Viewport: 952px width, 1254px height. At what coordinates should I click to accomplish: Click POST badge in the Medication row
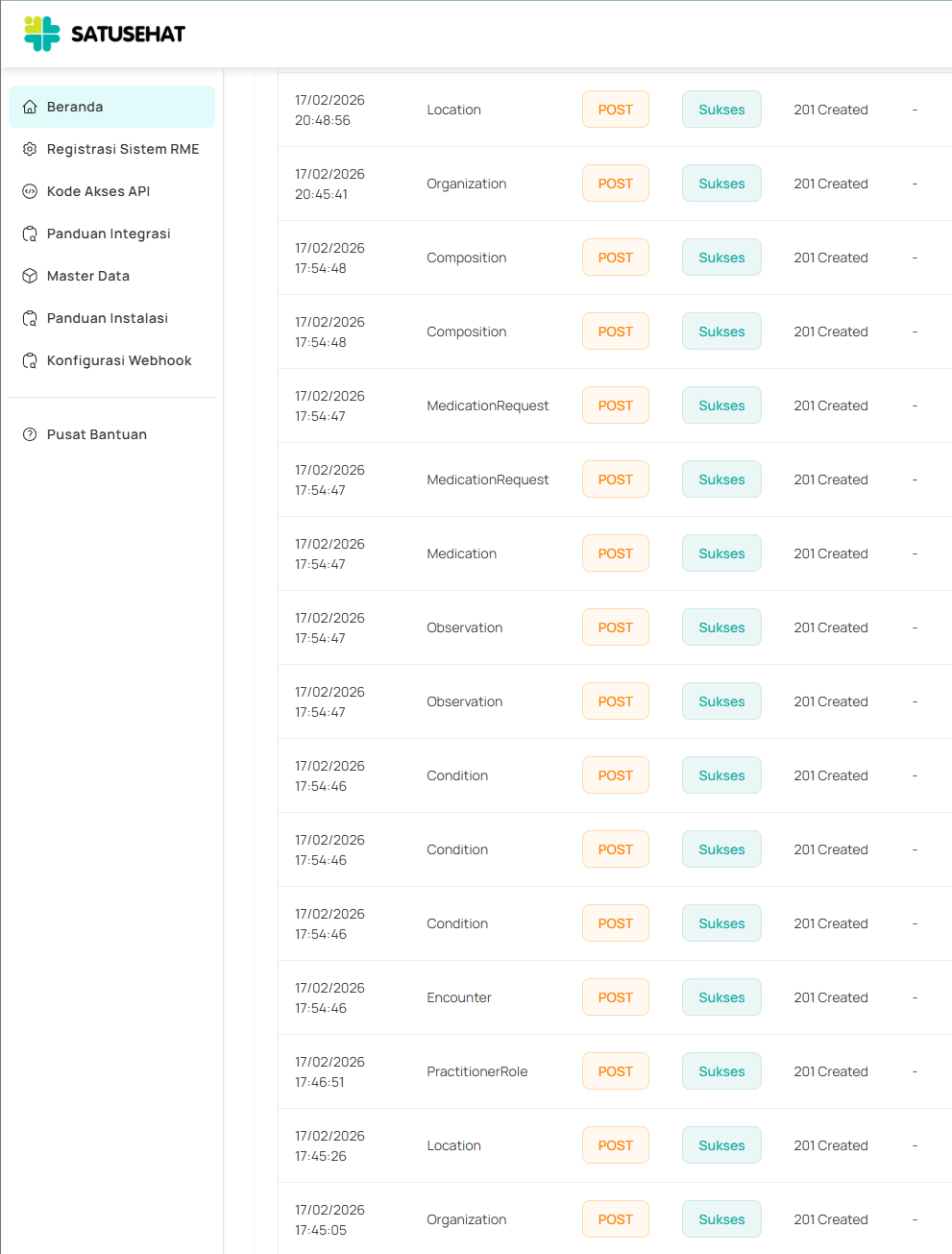[x=615, y=553]
